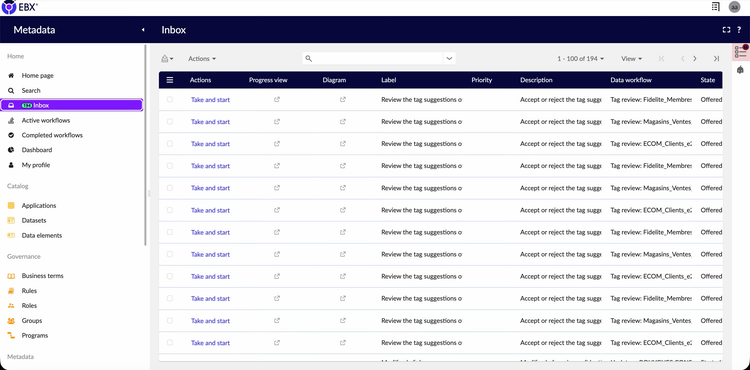Sort by the State column header
This screenshot has width=750, height=370.
[708, 80]
